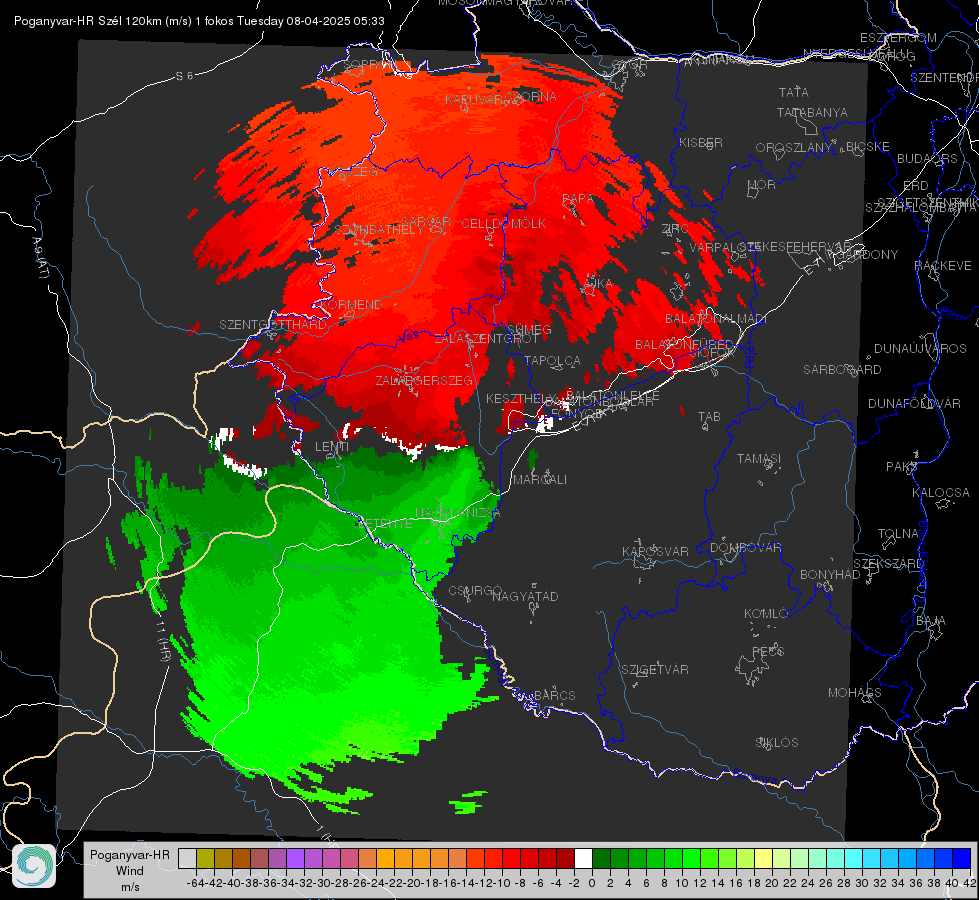Click the BALATONALMADI label
The width and height of the screenshot is (979, 900).
pyautogui.click(x=716, y=319)
